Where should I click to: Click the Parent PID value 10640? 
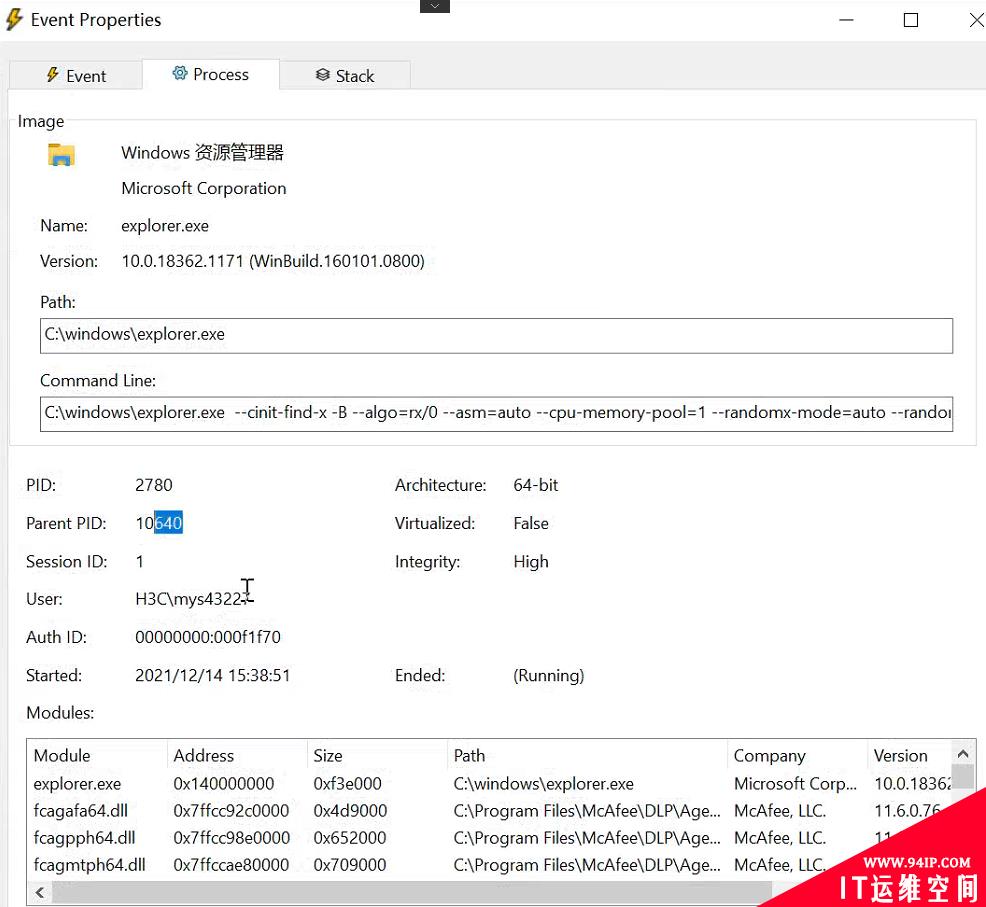point(159,523)
